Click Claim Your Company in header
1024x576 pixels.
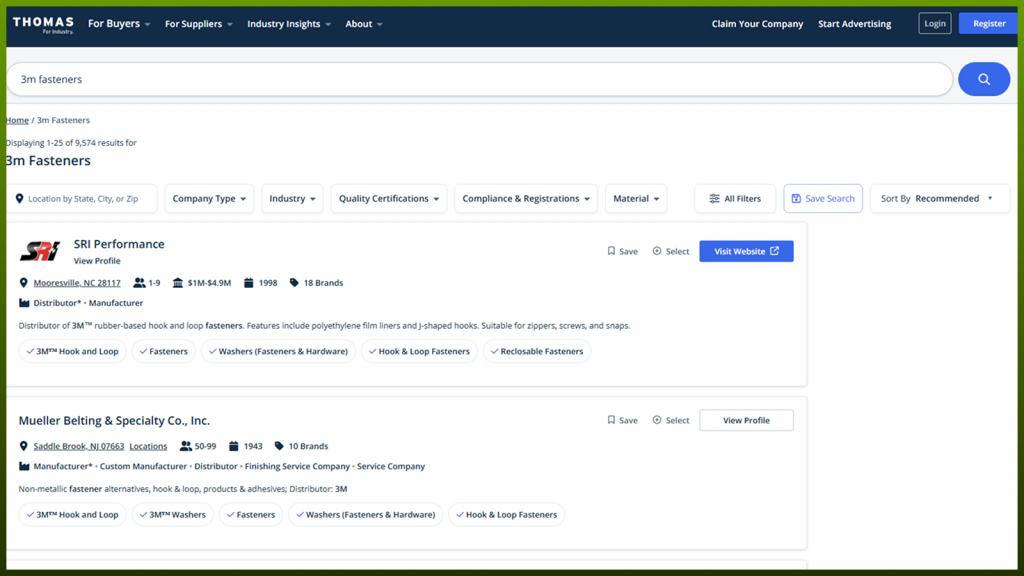click(x=757, y=24)
